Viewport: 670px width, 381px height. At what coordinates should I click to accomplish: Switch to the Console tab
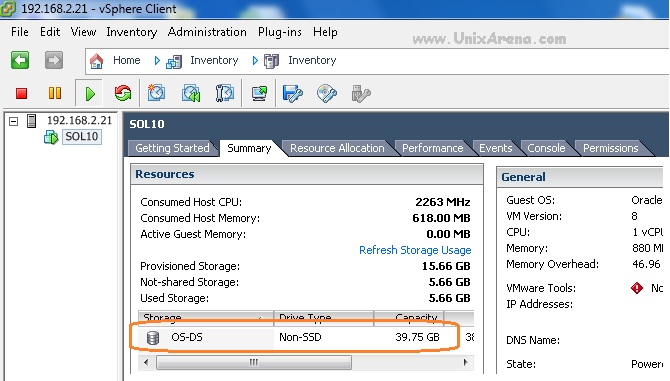546,148
